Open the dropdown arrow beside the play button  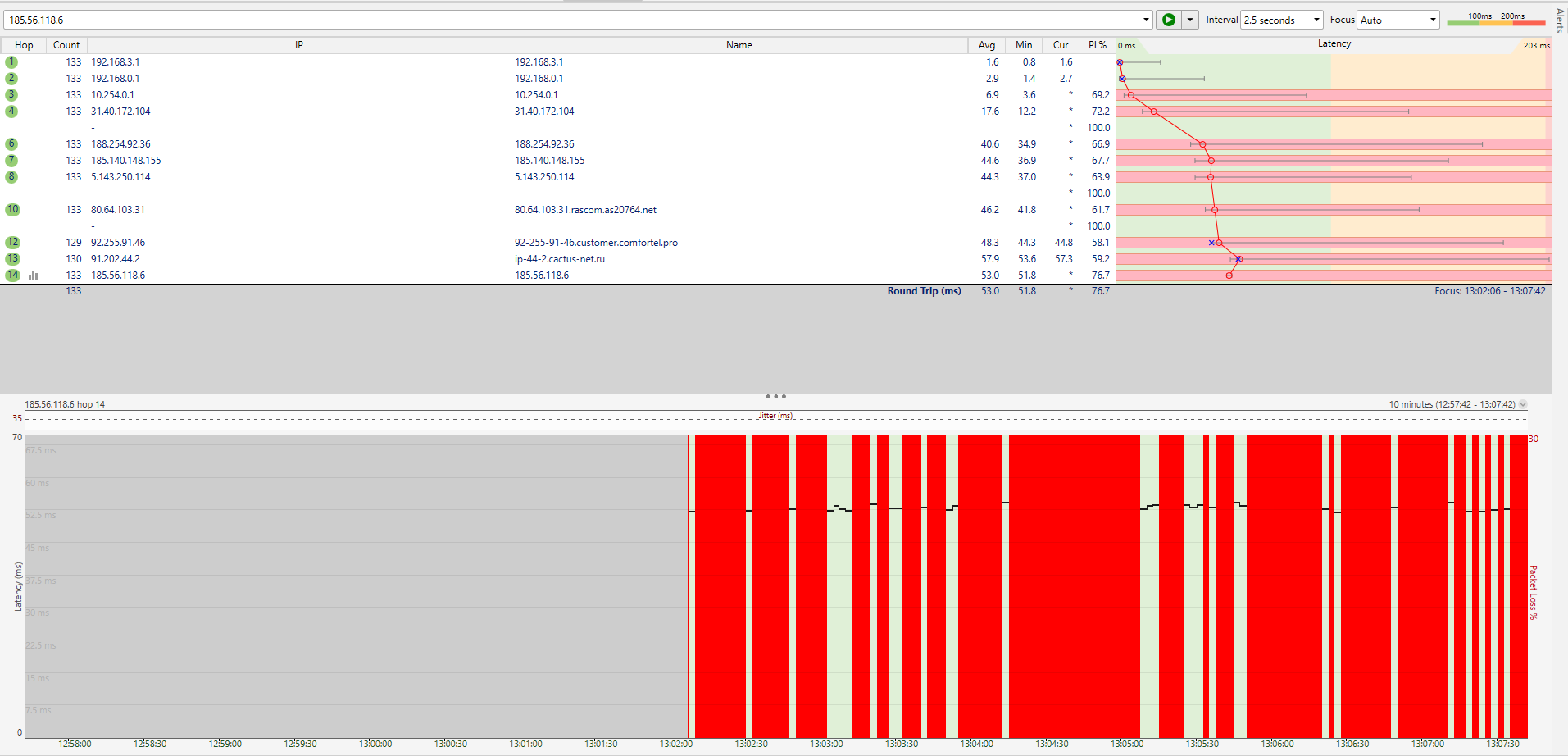[1190, 20]
